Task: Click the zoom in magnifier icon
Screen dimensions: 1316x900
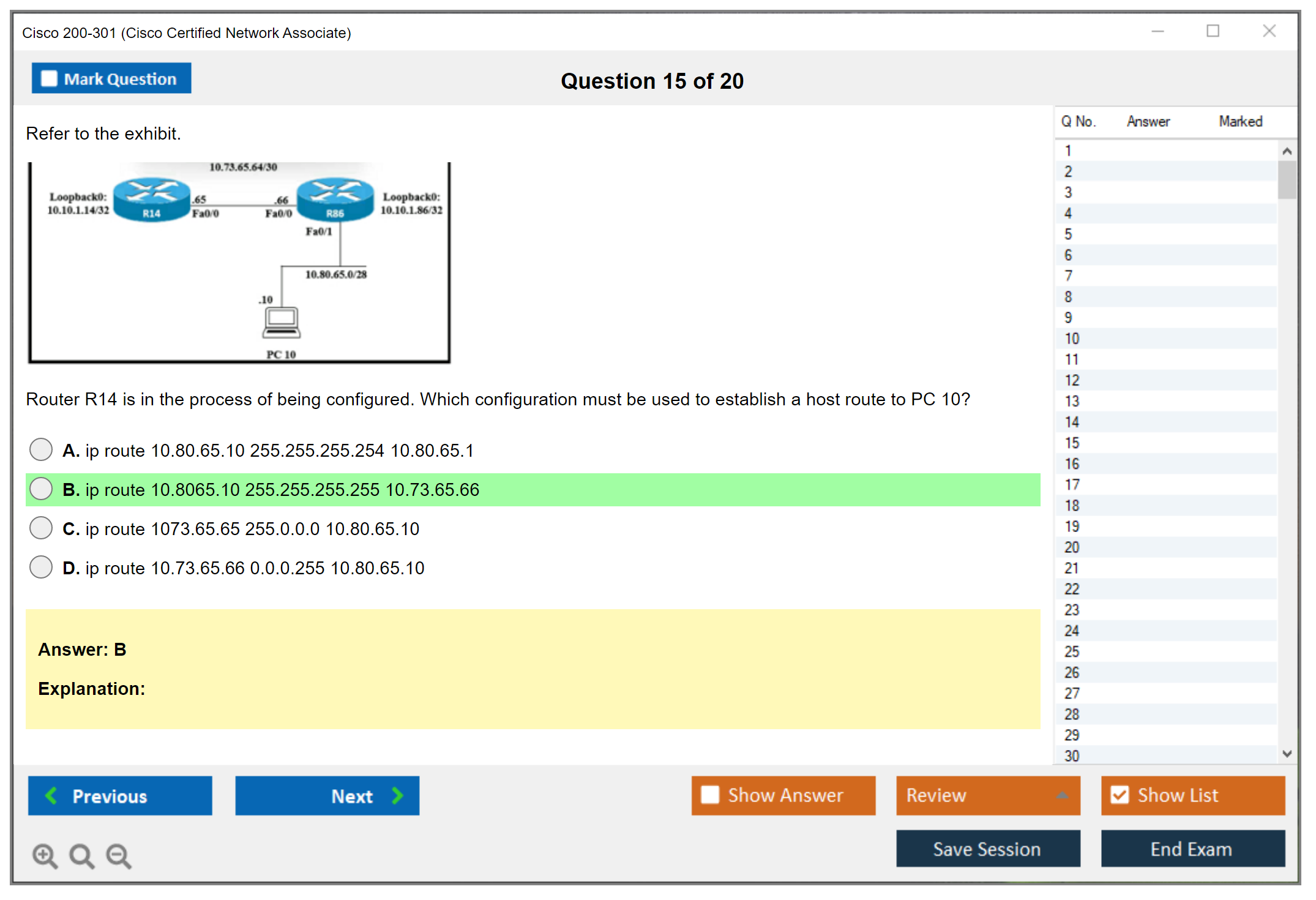Action: coord(45,855)
